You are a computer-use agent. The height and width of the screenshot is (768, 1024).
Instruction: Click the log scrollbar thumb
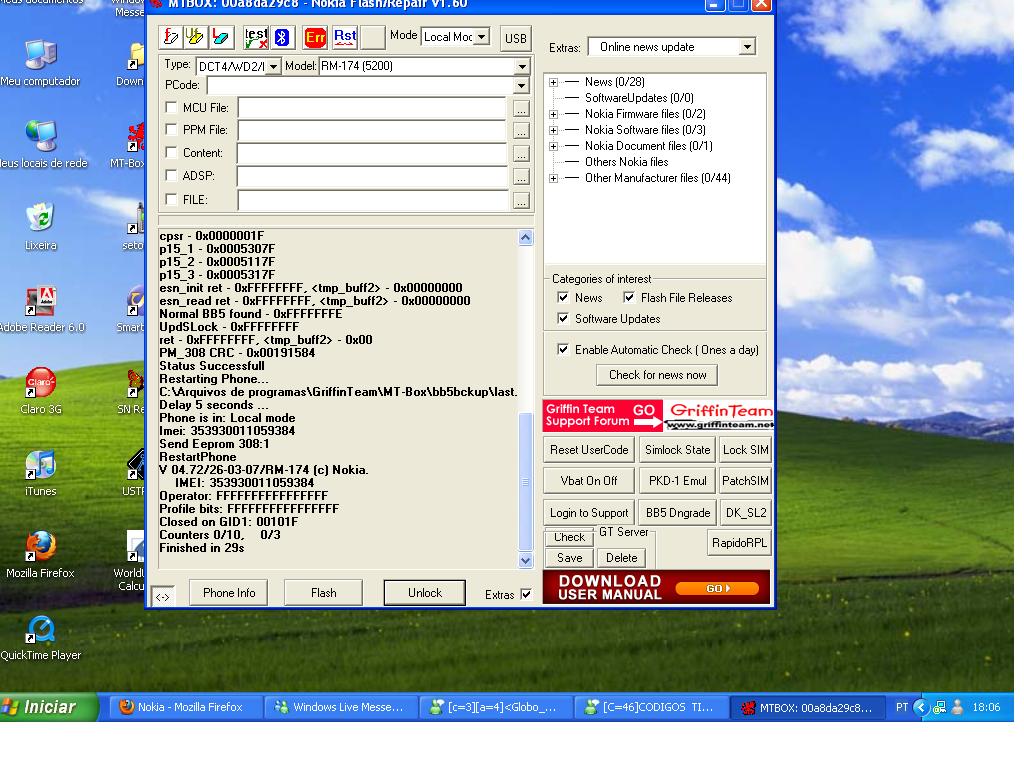click(x=525, y=482)
